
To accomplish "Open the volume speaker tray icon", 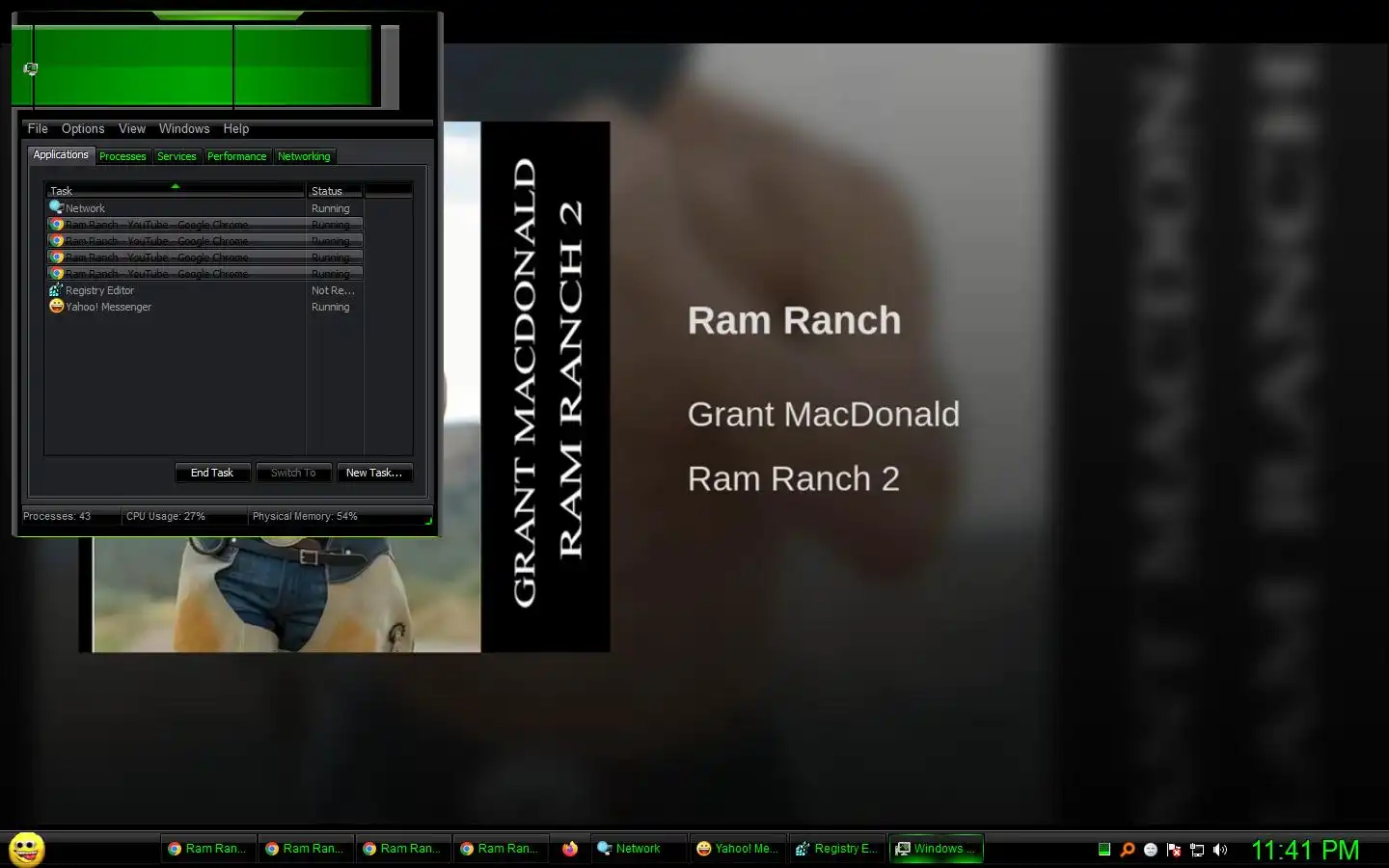I will click(1220, 850).
